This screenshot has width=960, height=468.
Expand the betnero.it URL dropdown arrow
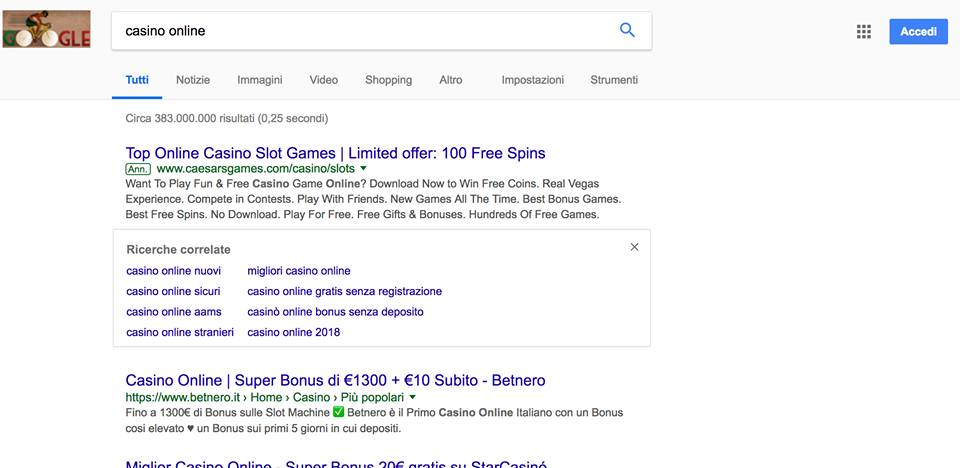412,397
